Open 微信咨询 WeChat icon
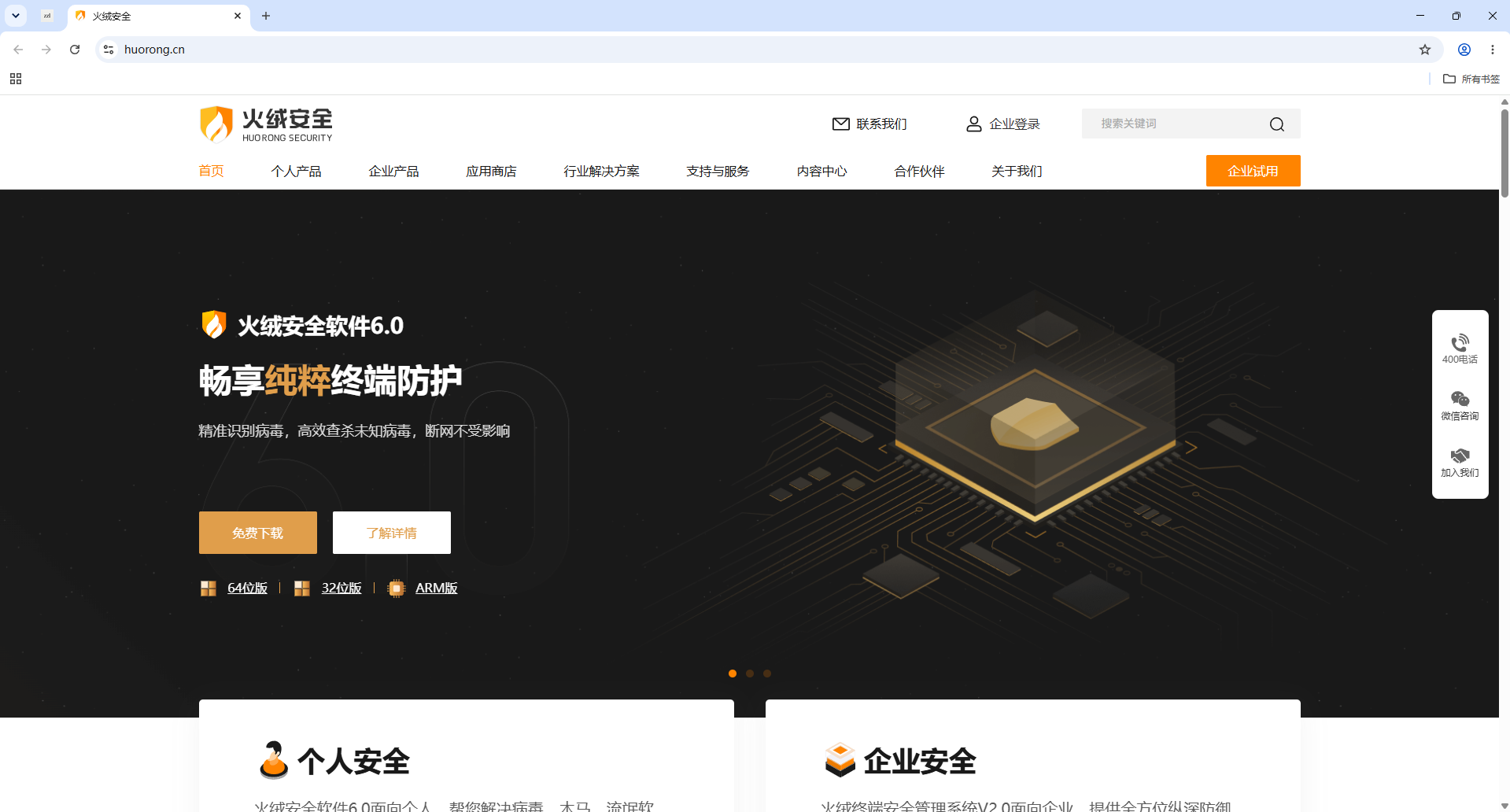 [x=1460, y=399]
